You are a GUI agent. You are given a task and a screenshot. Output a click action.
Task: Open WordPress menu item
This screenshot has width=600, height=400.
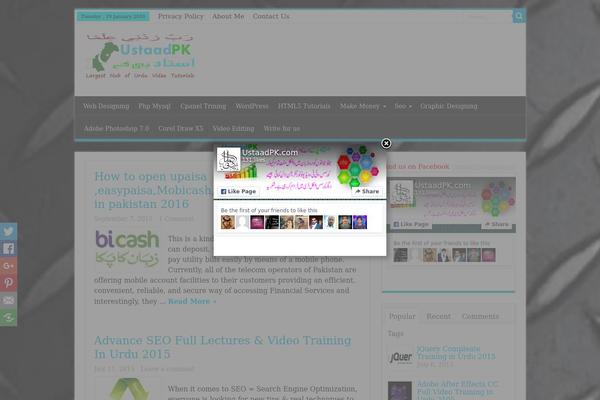click(252, 106)
